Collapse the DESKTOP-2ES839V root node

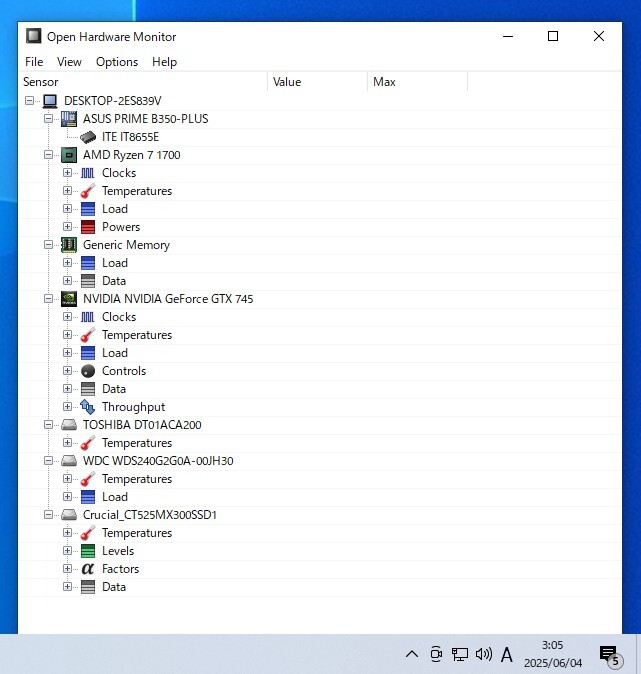[29, 101]
